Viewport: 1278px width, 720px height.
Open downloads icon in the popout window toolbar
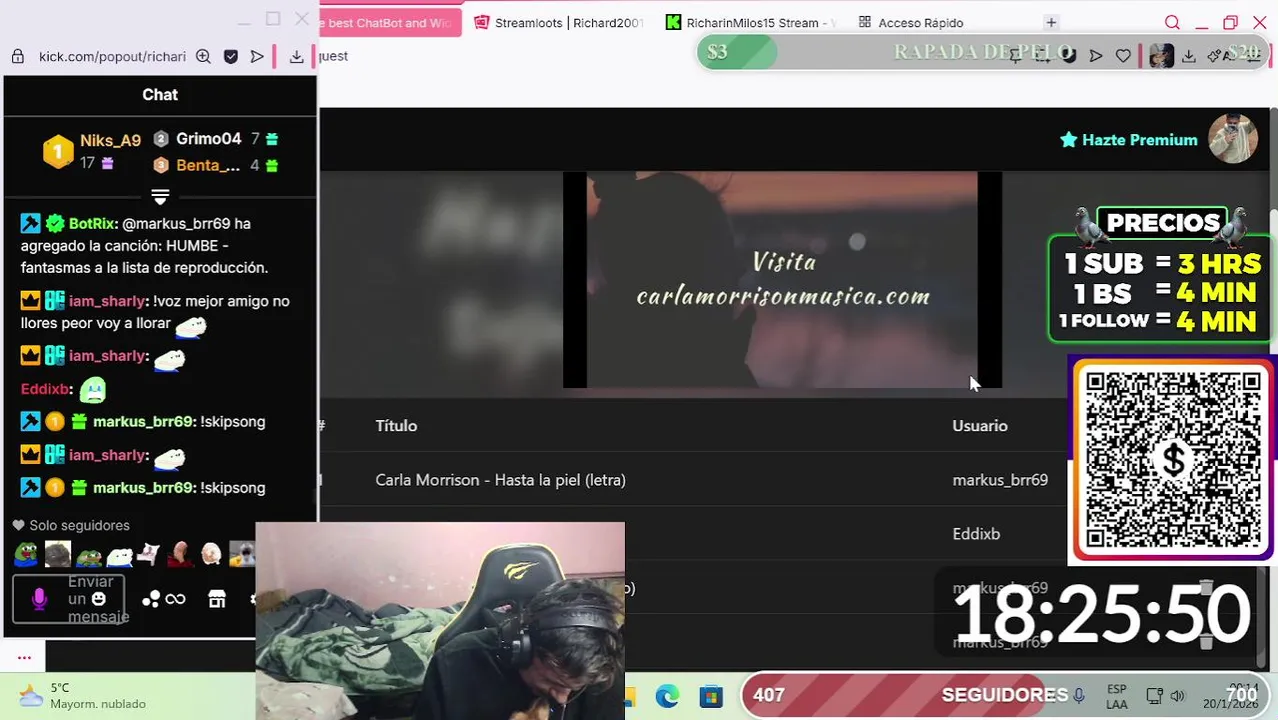pyautogui.click(x=296, y=57)
